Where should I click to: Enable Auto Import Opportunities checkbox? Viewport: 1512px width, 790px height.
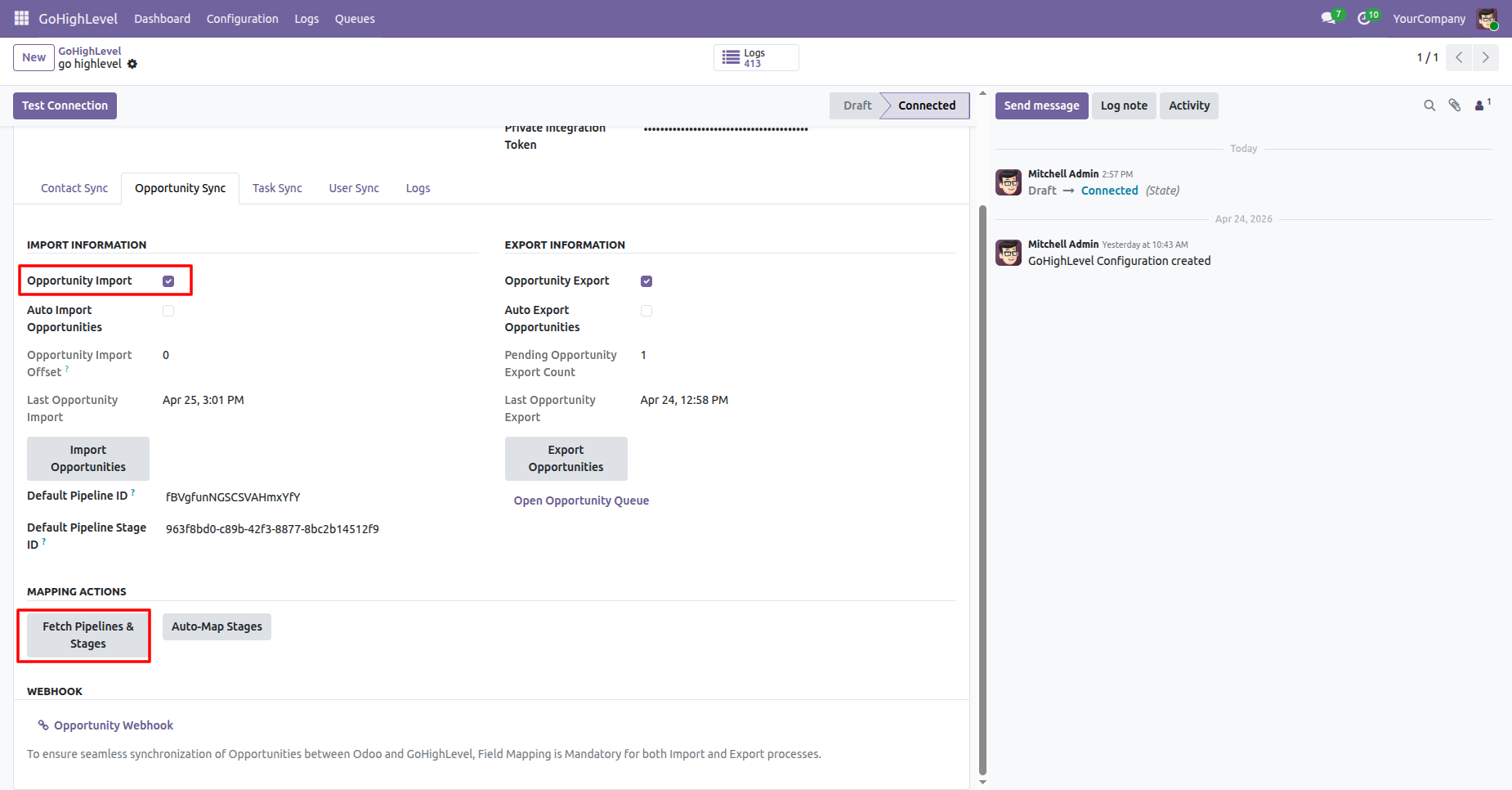pos(168,311)
